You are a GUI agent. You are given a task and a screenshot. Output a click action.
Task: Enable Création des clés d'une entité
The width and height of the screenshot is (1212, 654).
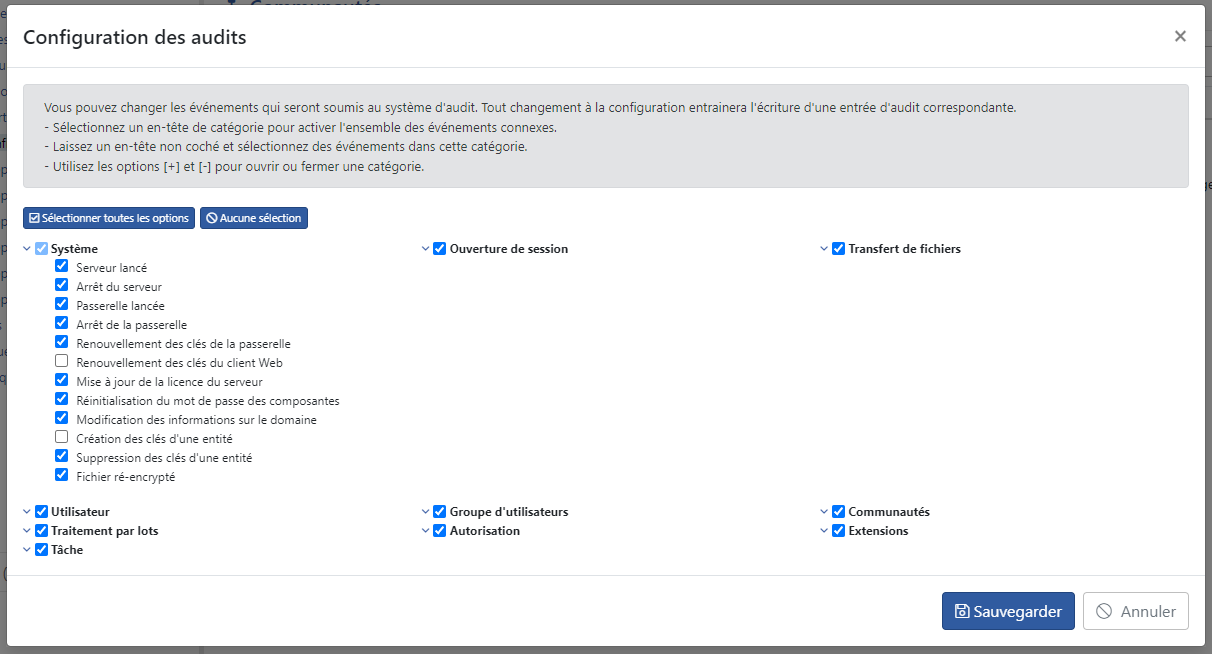[x=62, y=437]
